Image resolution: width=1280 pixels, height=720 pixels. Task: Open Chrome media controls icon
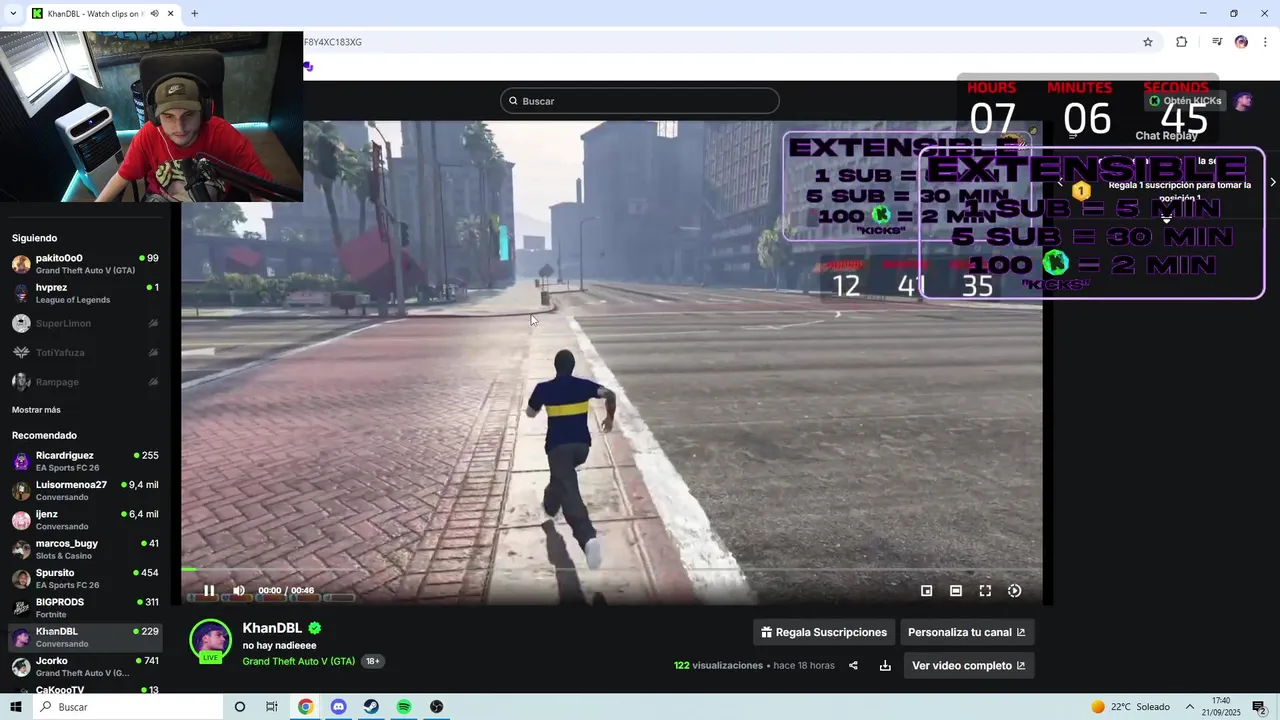tap(1217, 42)
